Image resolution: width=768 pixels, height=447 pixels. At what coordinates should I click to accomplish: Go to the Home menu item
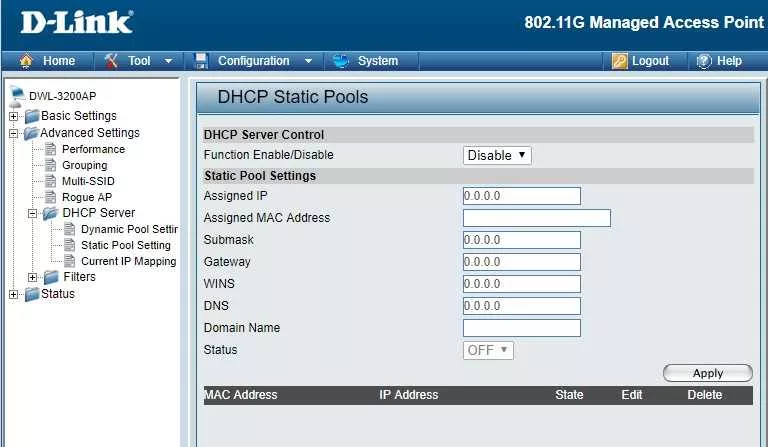tap(59, 61)
